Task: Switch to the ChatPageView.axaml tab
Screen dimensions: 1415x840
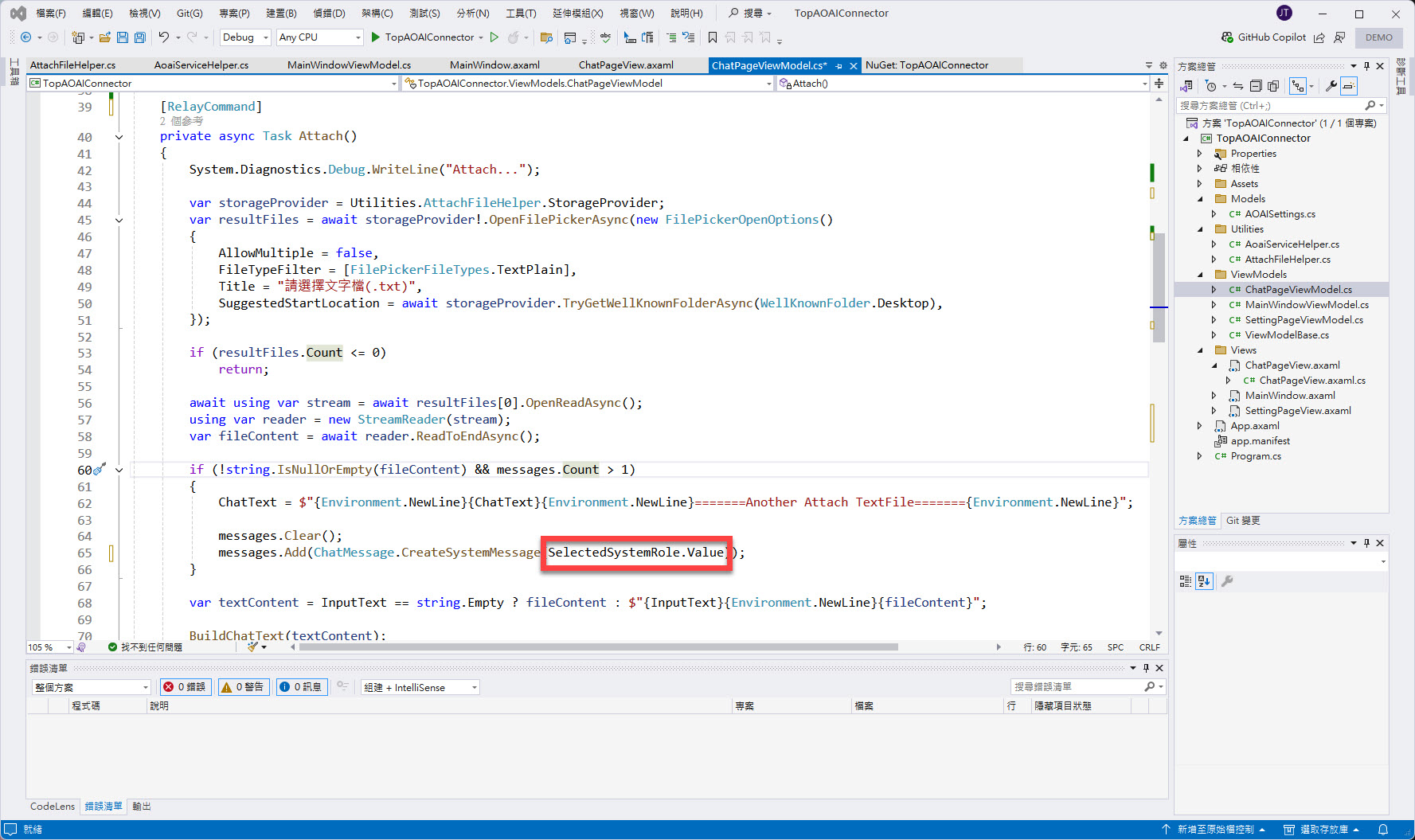Action: tap(626, 65)
